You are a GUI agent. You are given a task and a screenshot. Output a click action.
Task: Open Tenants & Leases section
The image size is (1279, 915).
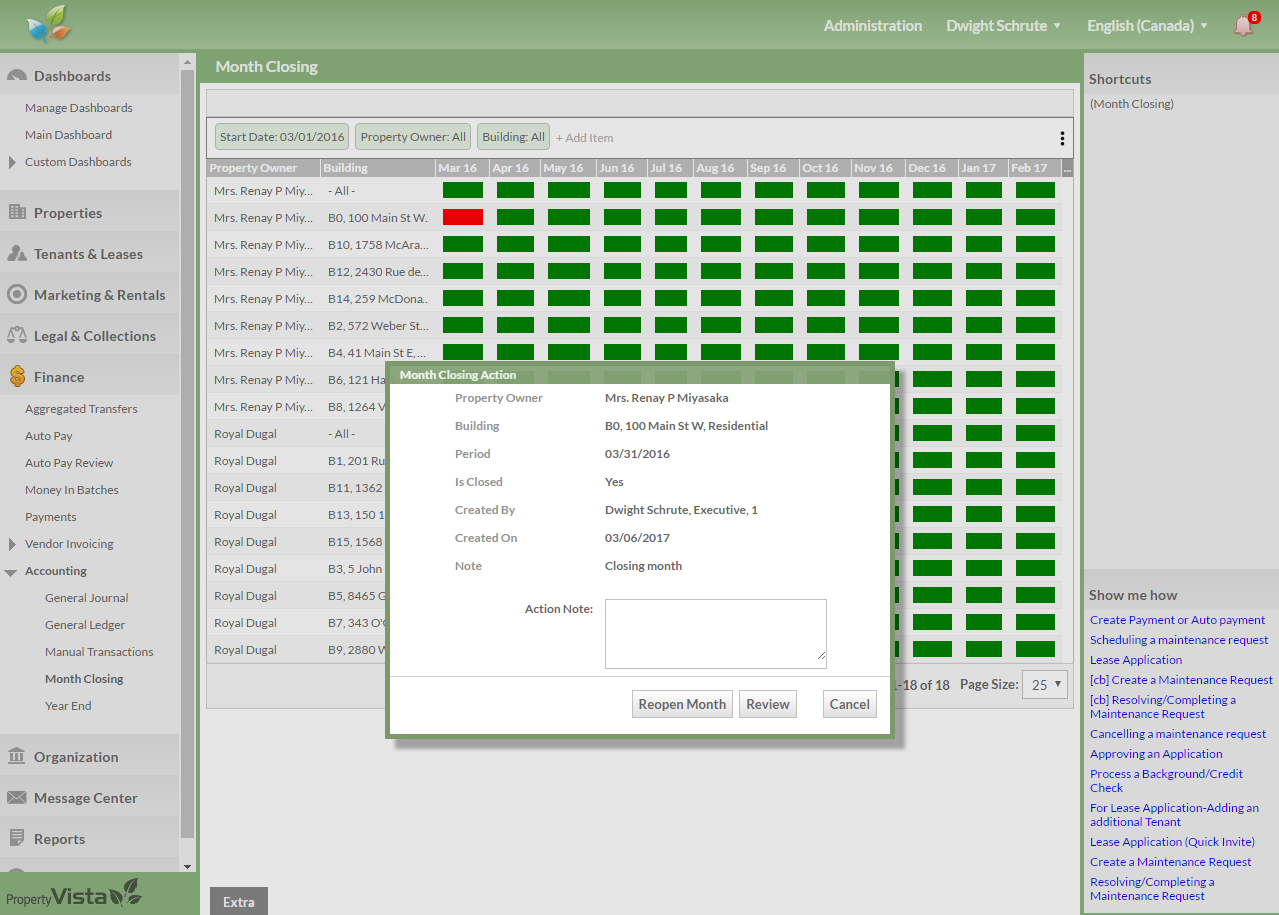(88, 254)
